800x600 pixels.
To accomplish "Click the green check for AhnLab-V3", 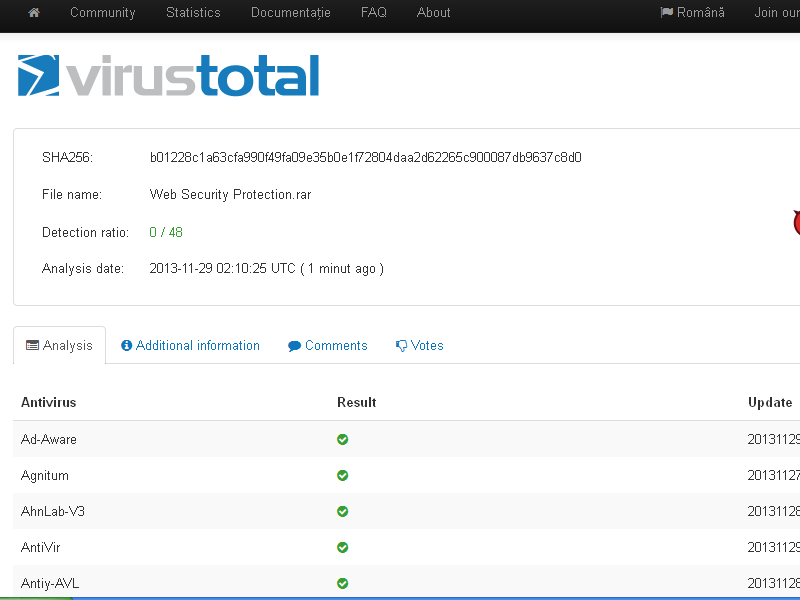I will click(x=342, y=511).
